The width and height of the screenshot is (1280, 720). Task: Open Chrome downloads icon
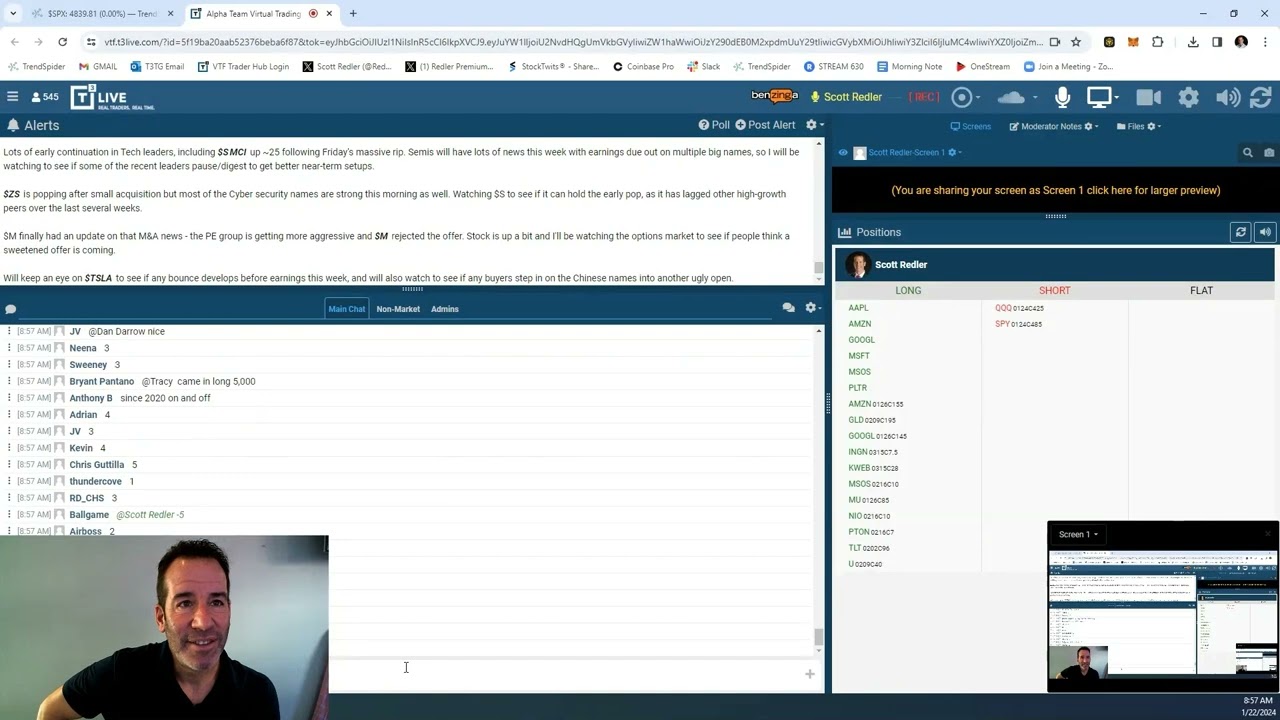coord(1193,42)
